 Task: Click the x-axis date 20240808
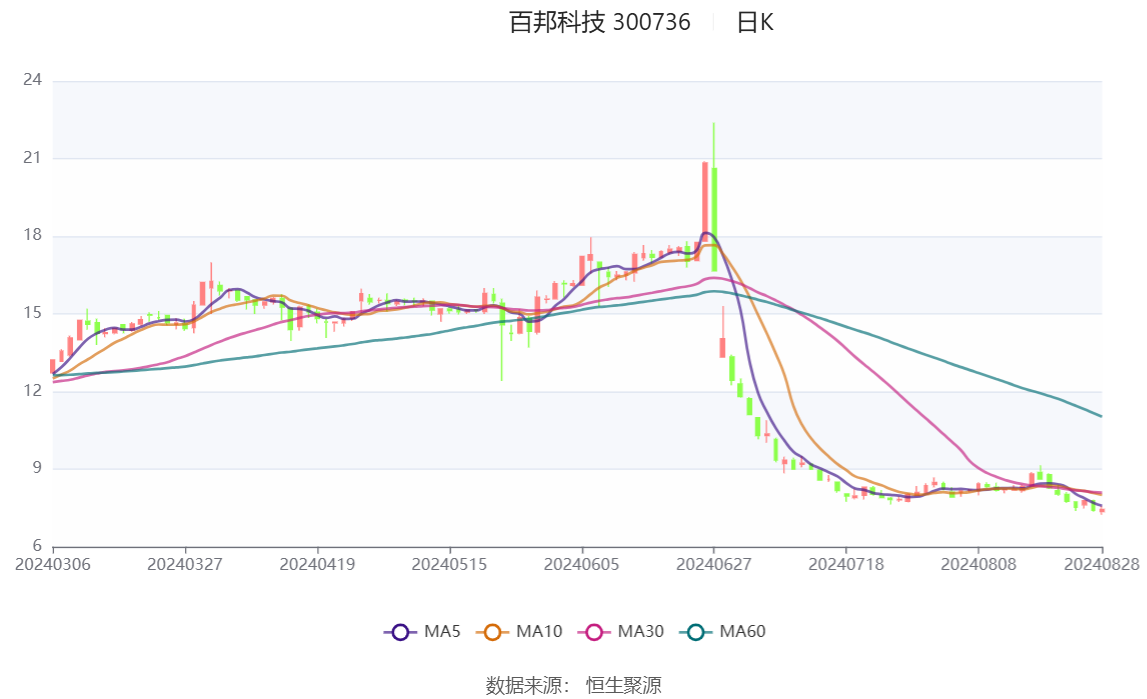(x=979, y=564)
